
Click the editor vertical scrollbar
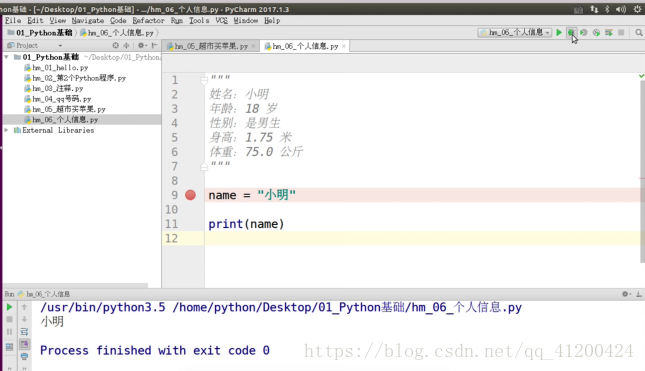point(642,171)
